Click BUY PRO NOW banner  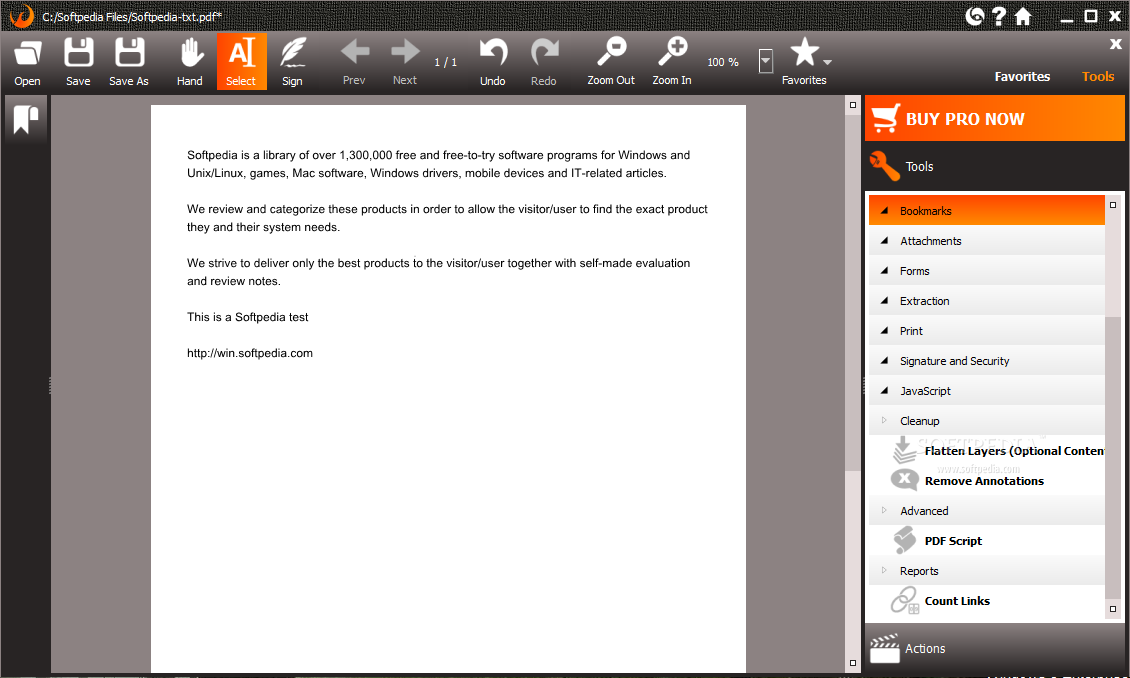[x=995, y=118]
